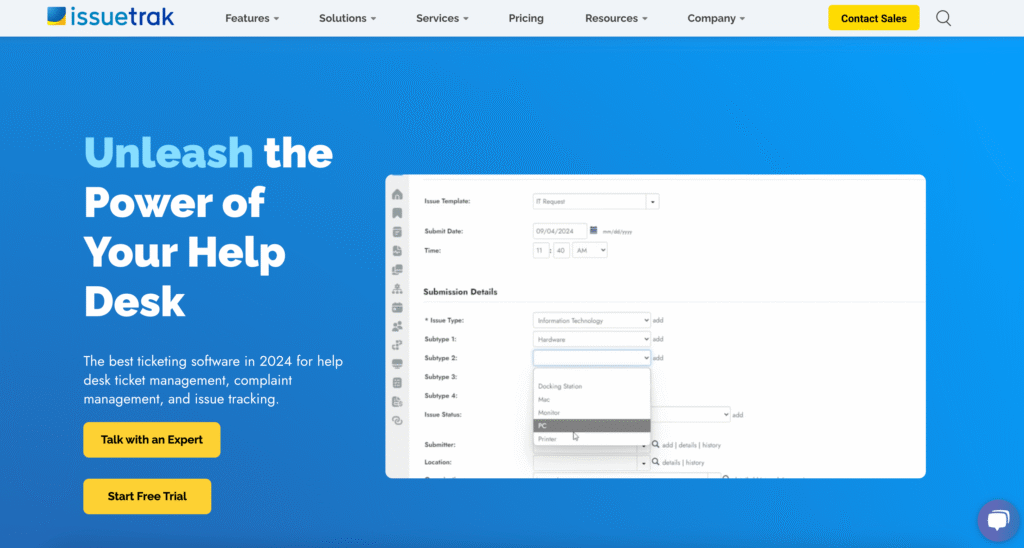This screenshot has width=1024, height=548.
Task: Click the calendar icon in demo sidebar
Action: 397,308
